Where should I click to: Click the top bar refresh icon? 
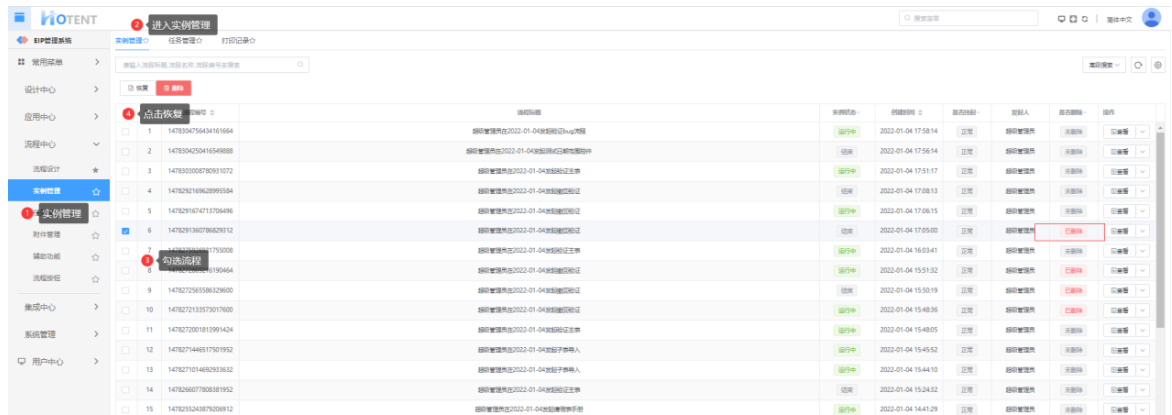1085,19
